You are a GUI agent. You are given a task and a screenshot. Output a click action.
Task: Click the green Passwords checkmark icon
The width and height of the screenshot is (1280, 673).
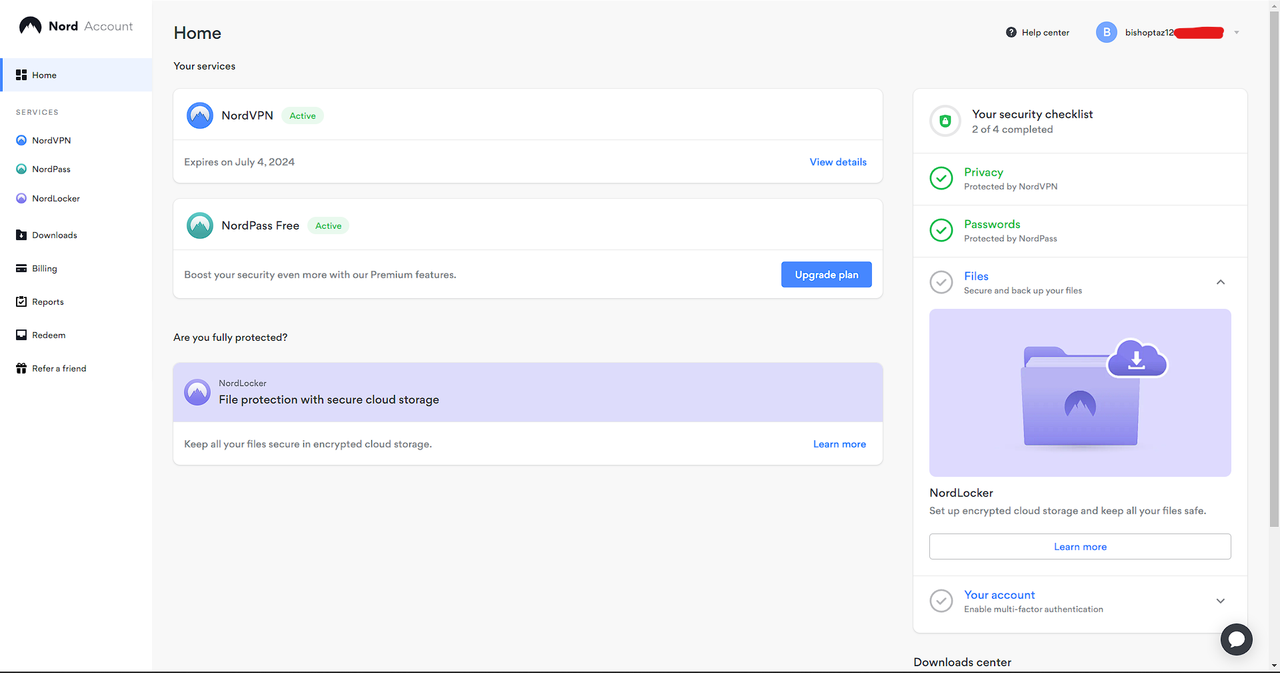(941, 230)
